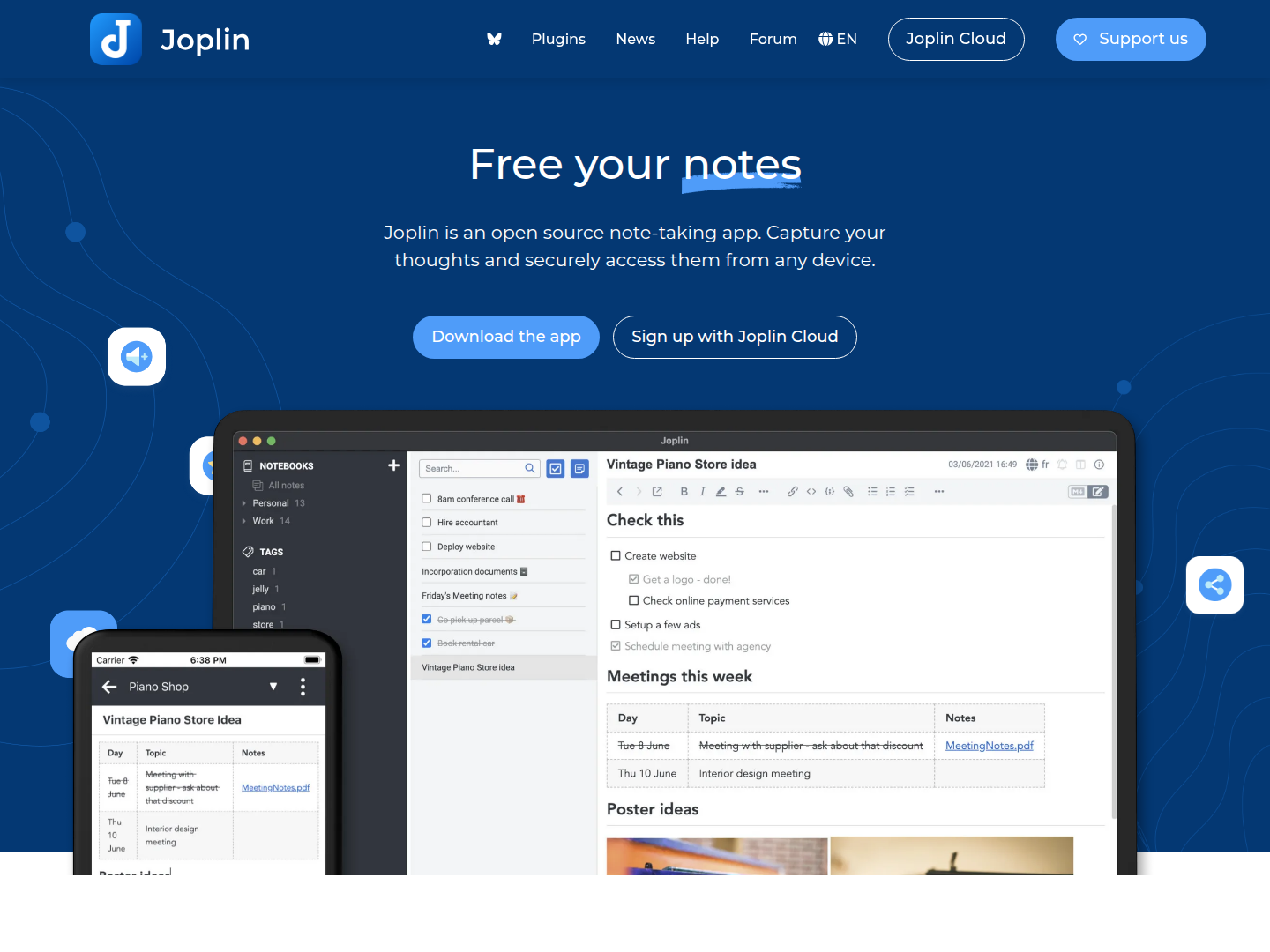This screenshot has width=1270, height=952.
Task: Open the Piano Shop dropdown triangle on phone
Action: (273, 687)
